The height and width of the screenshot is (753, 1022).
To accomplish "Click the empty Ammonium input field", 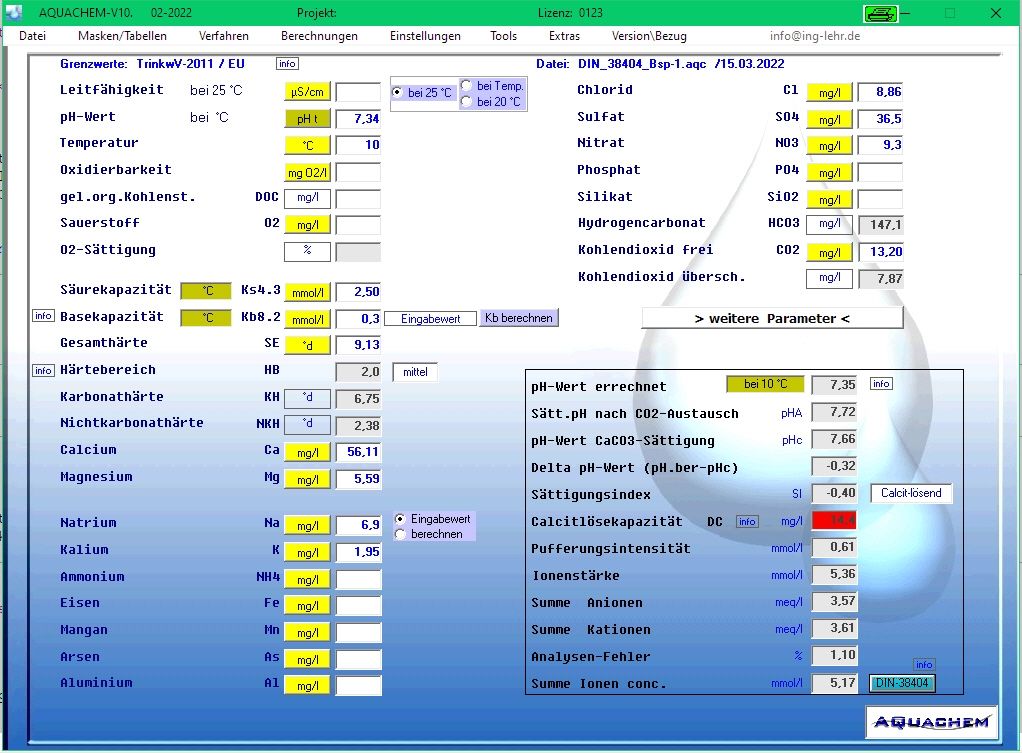I will [x=358, y=579].
